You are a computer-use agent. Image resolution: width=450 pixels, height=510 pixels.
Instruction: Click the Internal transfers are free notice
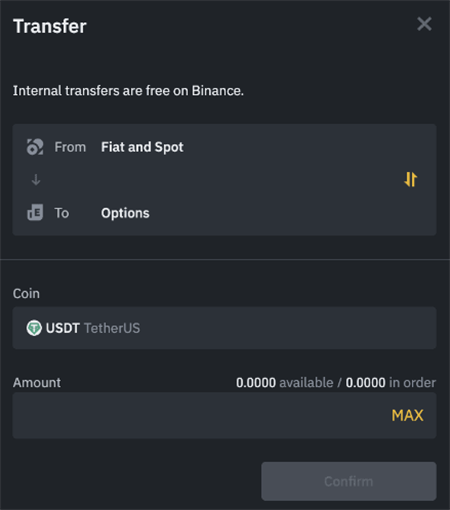pyautogui.click(x=128, y=91)
